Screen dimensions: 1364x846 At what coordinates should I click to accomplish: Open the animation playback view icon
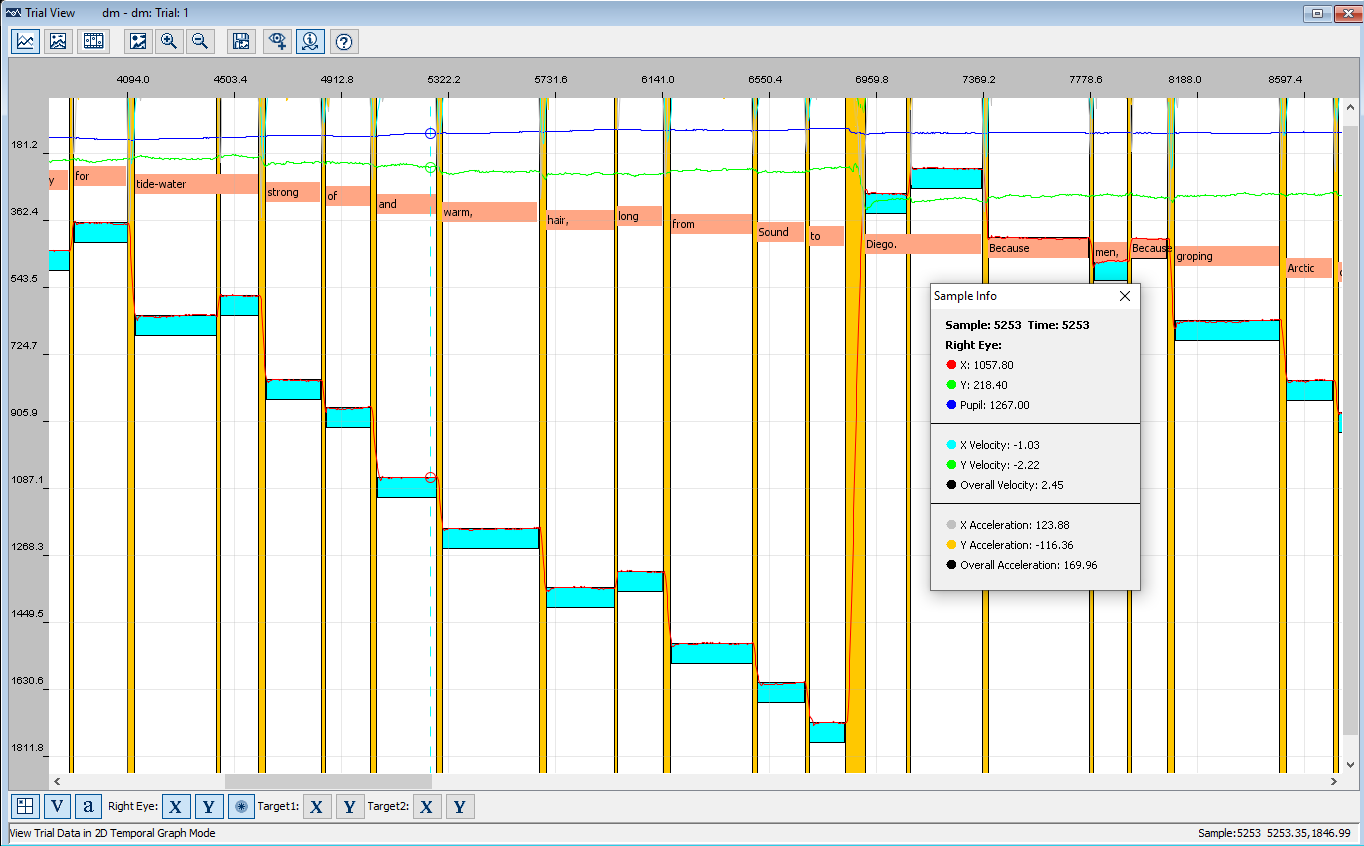(93, 41)
